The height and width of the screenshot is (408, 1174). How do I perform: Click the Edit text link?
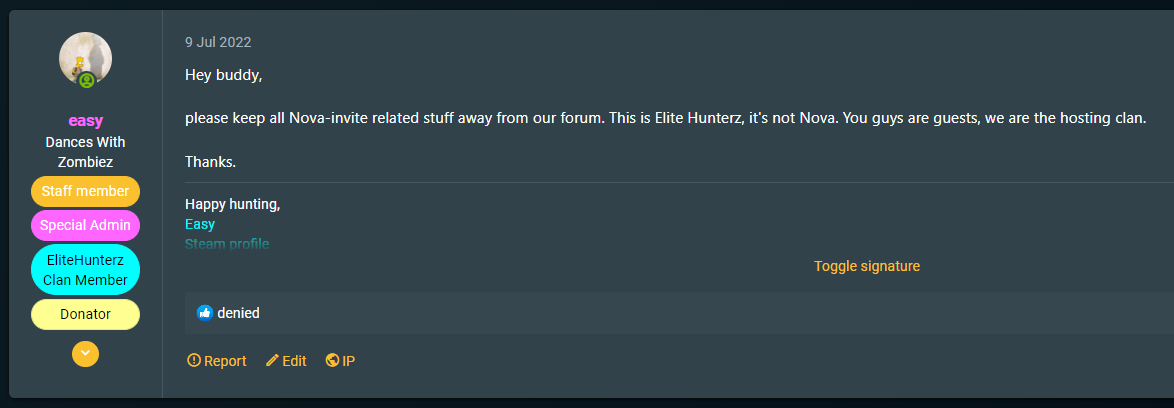pos(294,361)
